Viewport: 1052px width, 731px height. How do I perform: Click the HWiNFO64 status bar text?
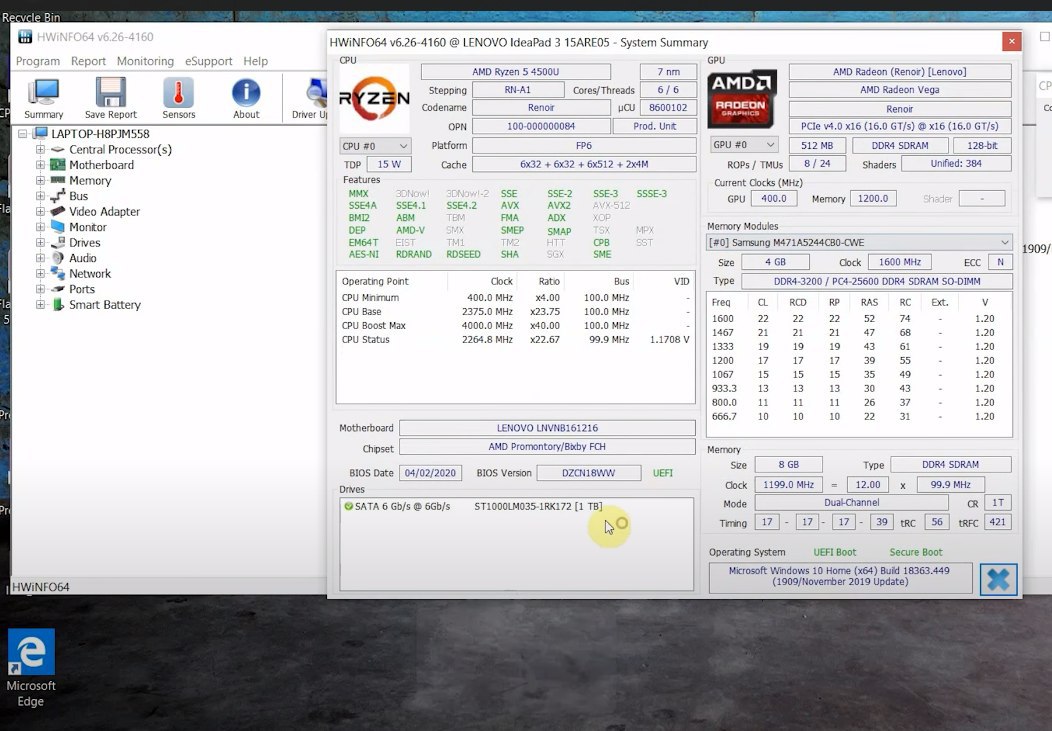pyautogui.click(x=41, y=587)
